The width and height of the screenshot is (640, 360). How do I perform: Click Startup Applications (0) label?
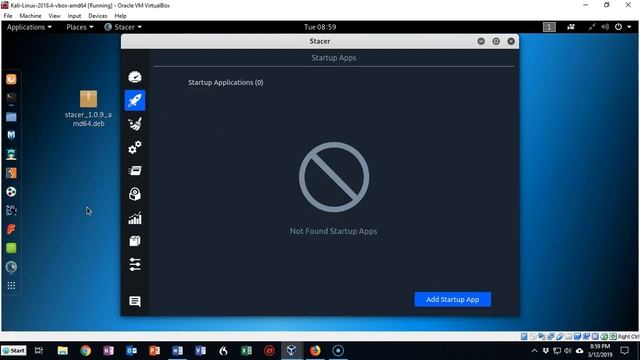tap(226, 82)
